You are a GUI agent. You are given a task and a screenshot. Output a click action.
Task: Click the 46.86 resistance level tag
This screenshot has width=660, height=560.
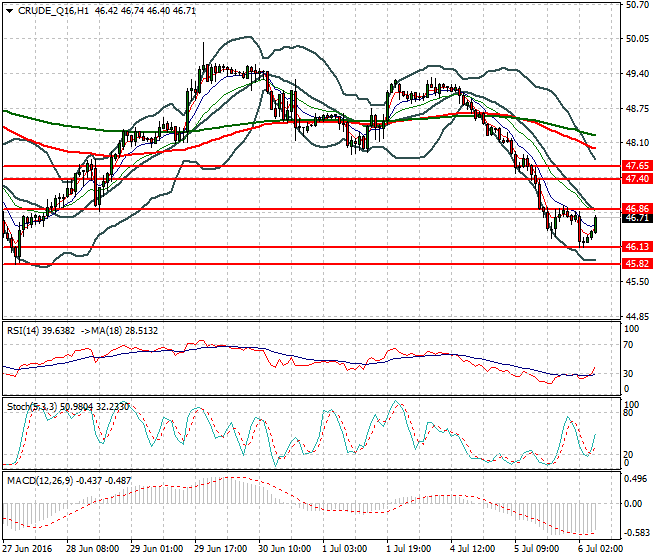pos(637,209)
